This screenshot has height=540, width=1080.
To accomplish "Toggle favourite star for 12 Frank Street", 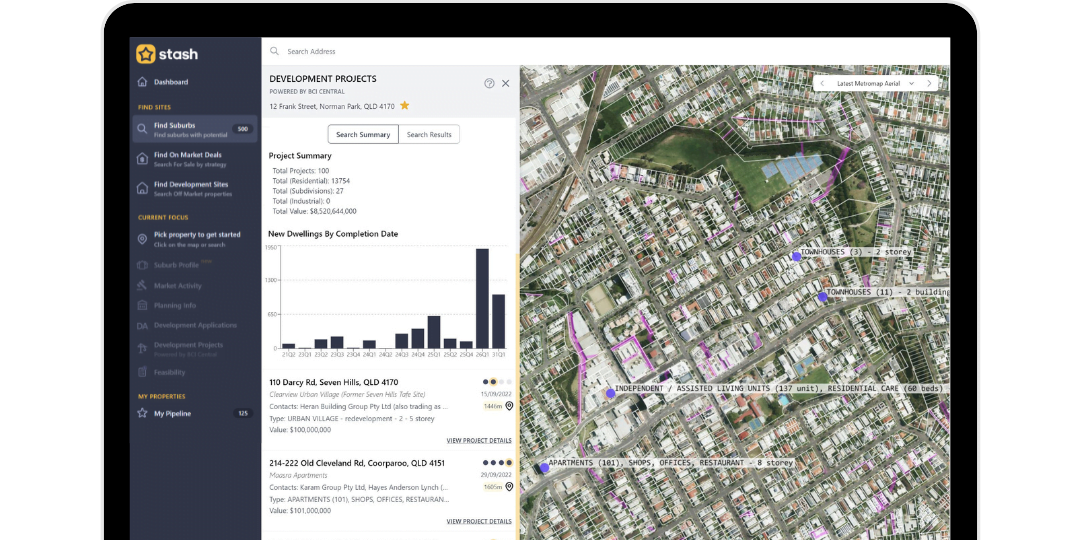I will click(x=404, y=105).
